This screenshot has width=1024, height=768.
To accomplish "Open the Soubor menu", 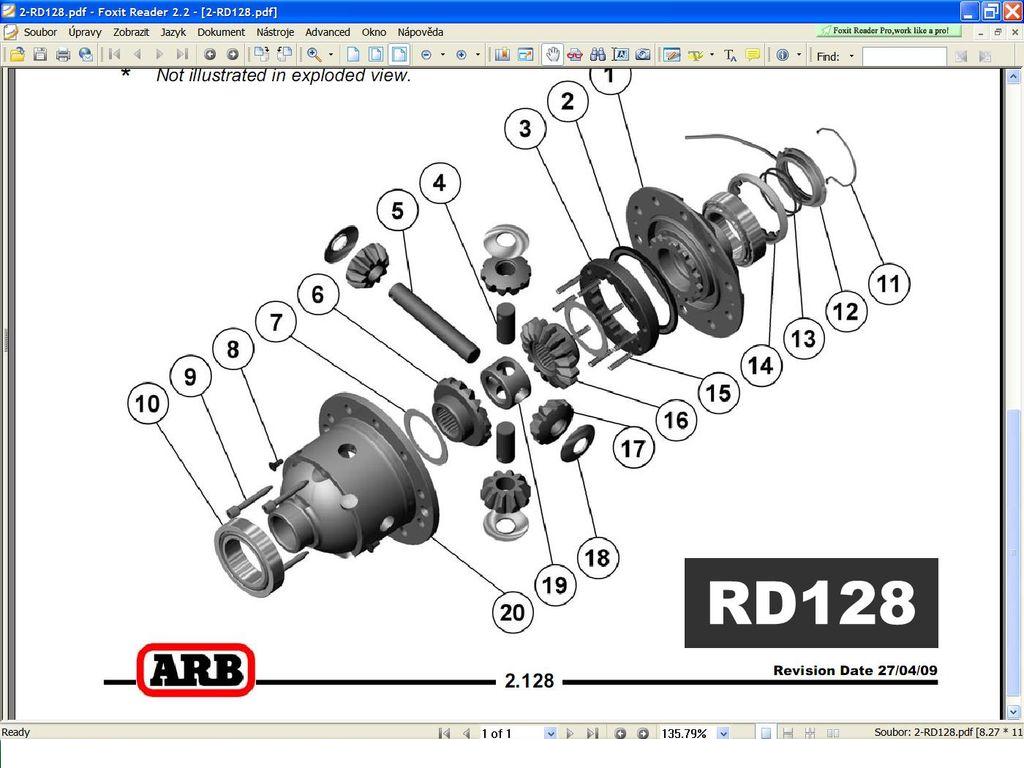I will coord(40,32).
